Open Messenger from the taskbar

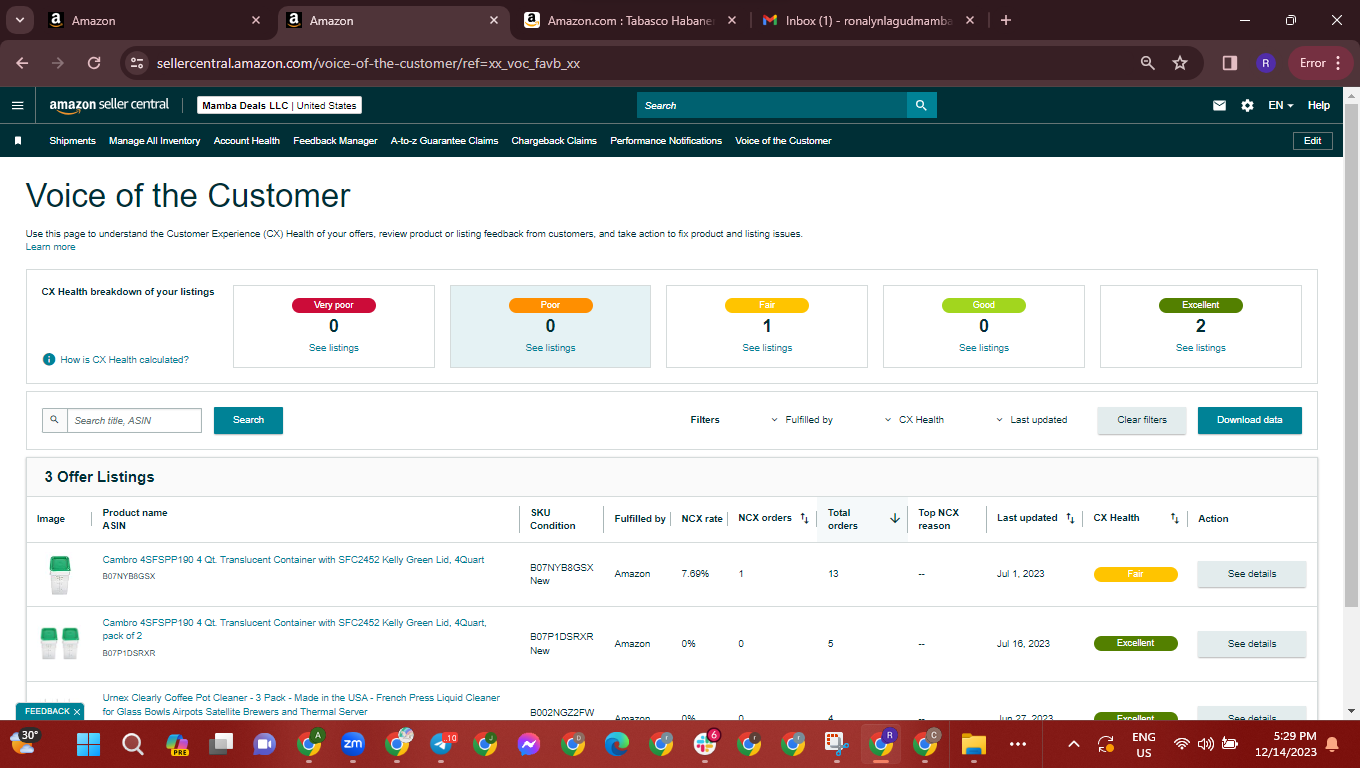click(529, 744)
